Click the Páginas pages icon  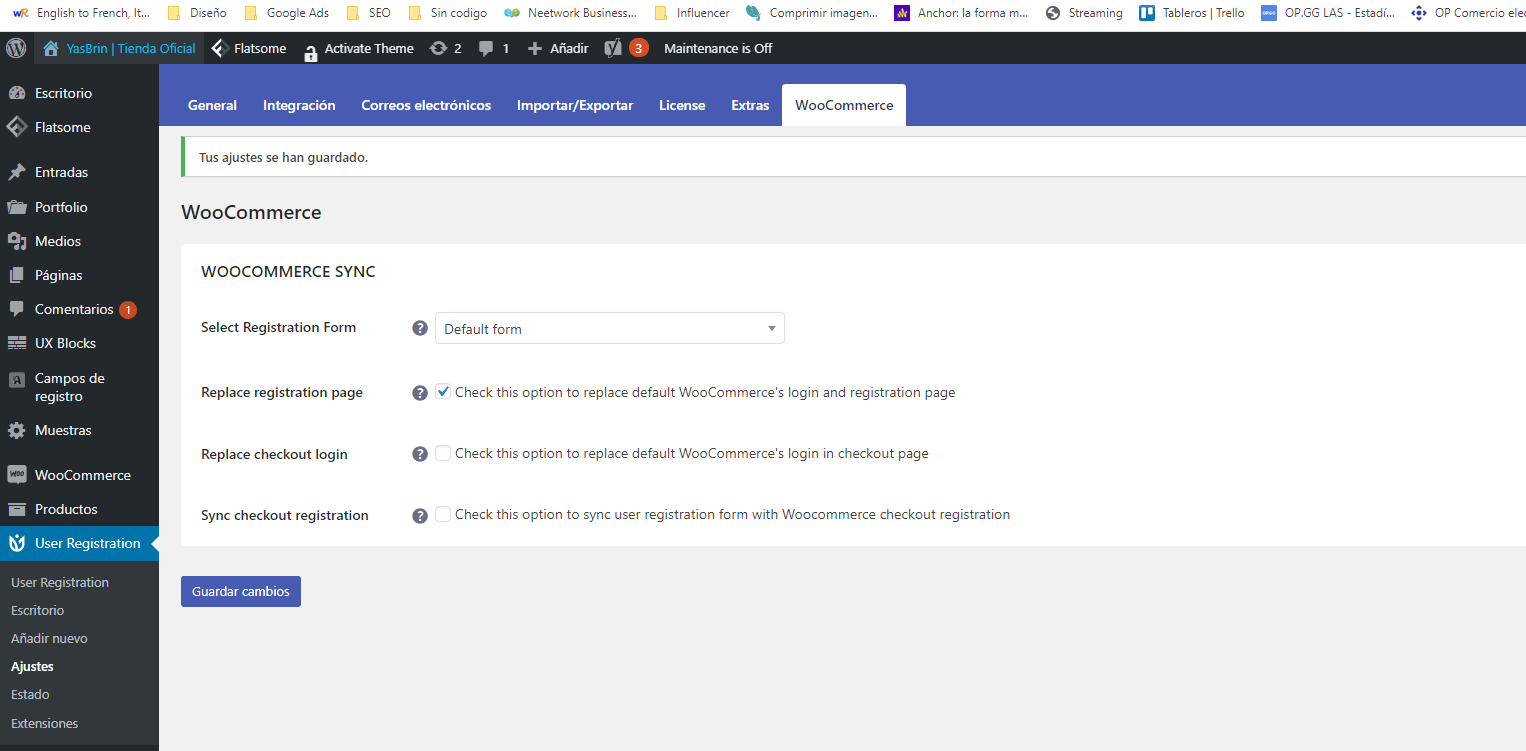17,275
